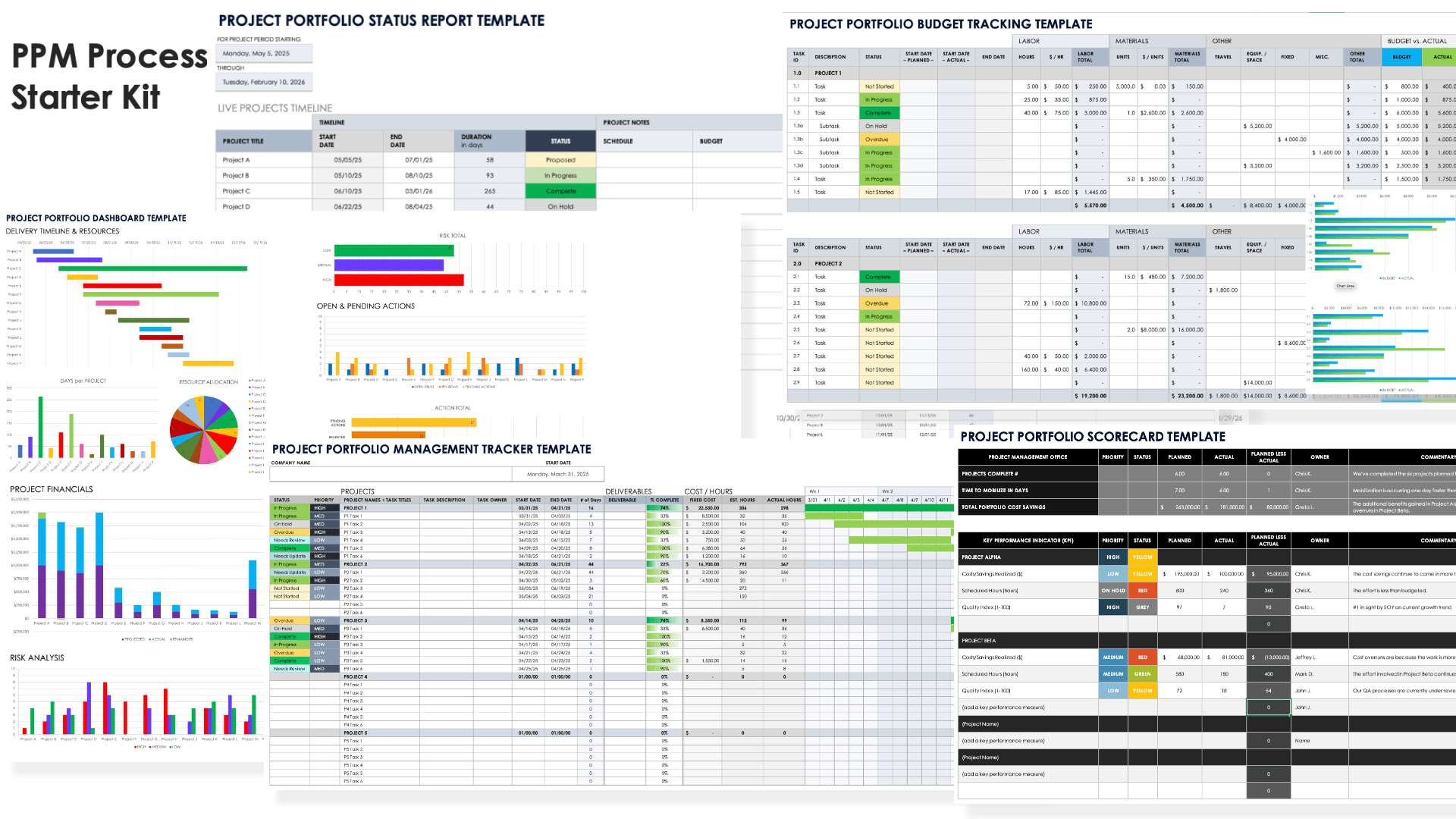Select the pie chart in Resource Allocation
This screenshot has height=819, width=1456.
tap(203, 431)
